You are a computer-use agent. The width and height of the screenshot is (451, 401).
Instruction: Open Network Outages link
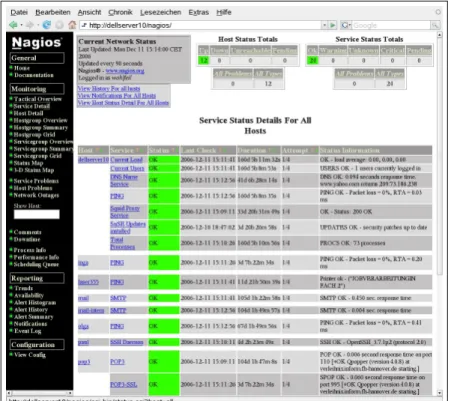pyautogui.click(x=36, y=195)
